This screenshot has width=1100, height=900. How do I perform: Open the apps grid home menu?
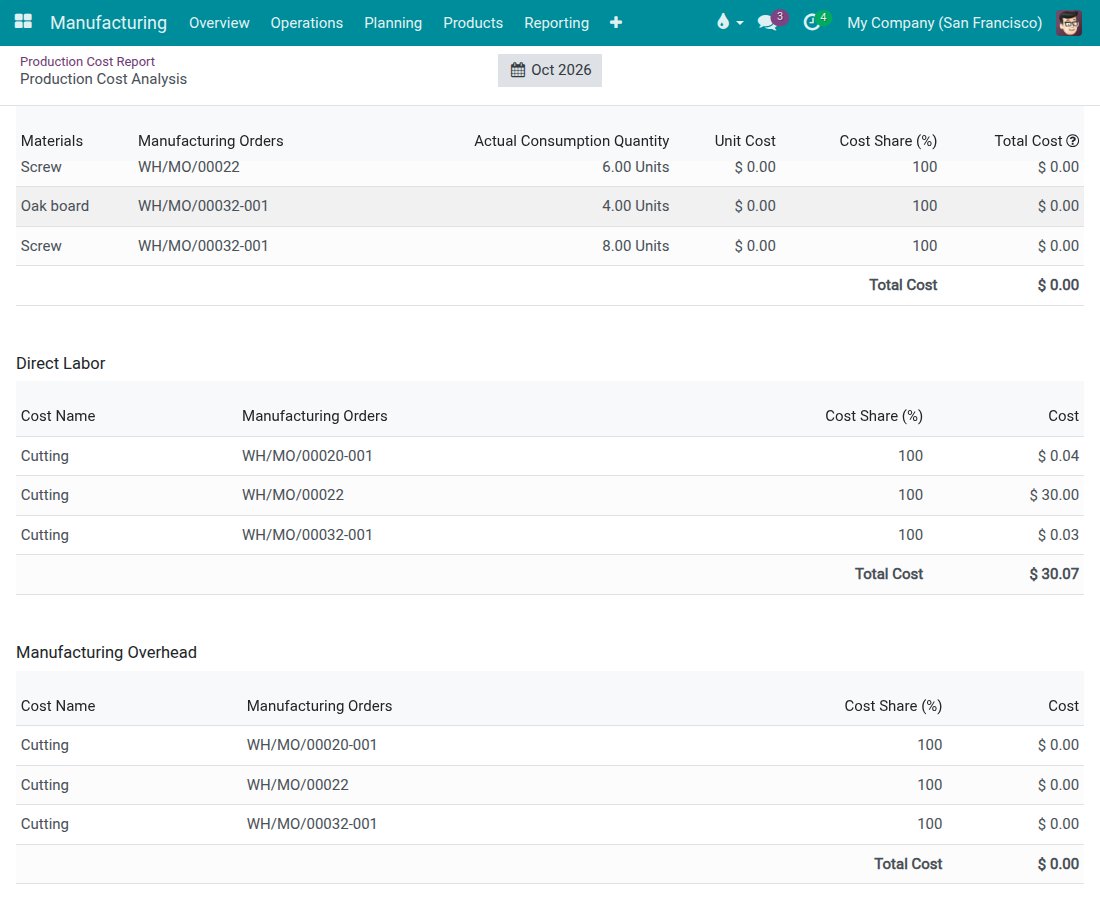[x=23, y=22]
